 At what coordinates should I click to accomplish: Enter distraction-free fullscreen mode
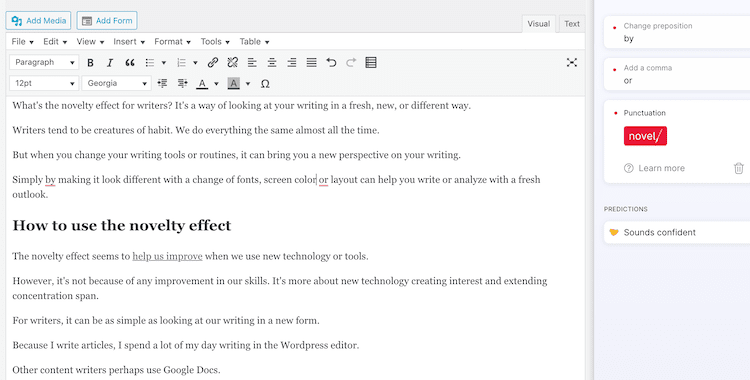(x=572, y=63)
